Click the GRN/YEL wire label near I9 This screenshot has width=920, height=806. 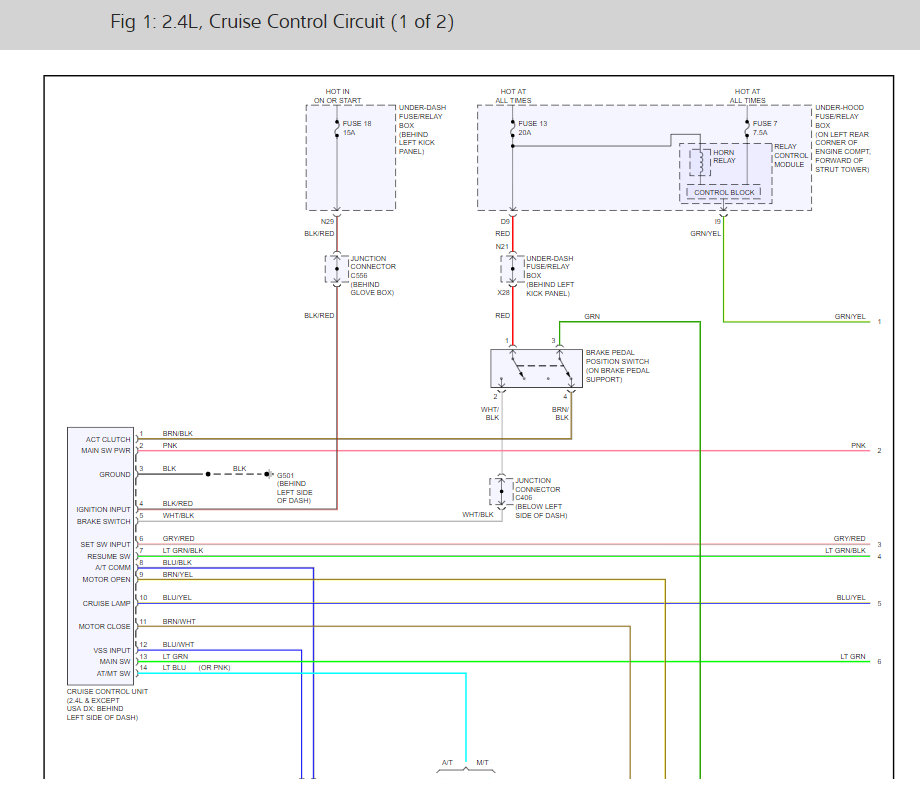point(705,233)
